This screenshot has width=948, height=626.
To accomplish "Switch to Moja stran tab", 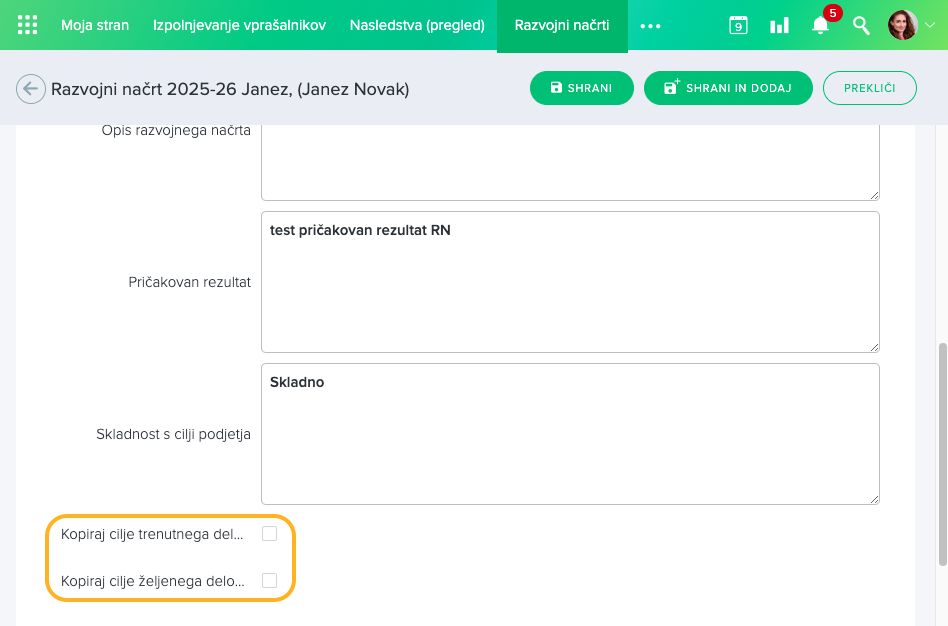I will (x=95, y=25).
